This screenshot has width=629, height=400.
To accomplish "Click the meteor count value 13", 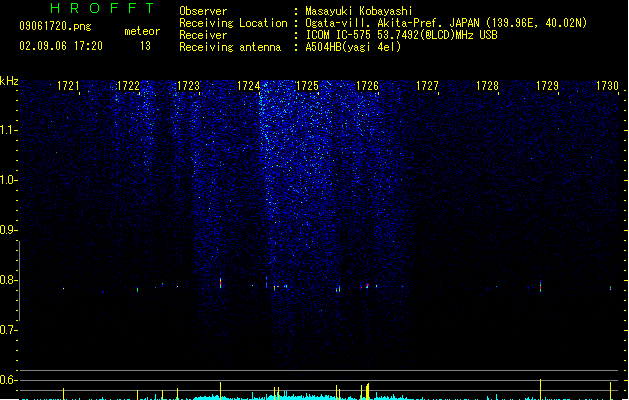I will [x=145, y=46].
